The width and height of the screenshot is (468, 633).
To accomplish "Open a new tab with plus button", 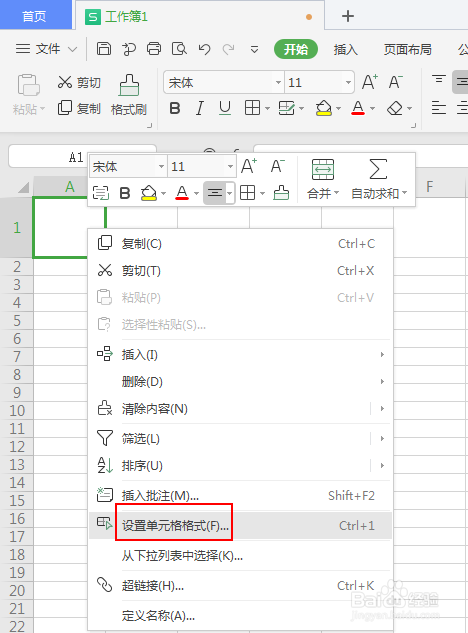I will pos(348,16).
